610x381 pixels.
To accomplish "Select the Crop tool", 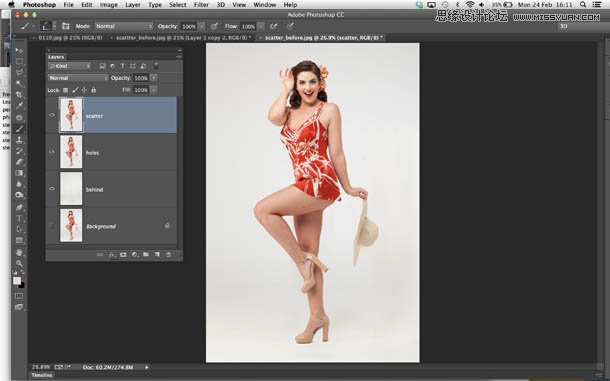I will [x=19, y=95].
